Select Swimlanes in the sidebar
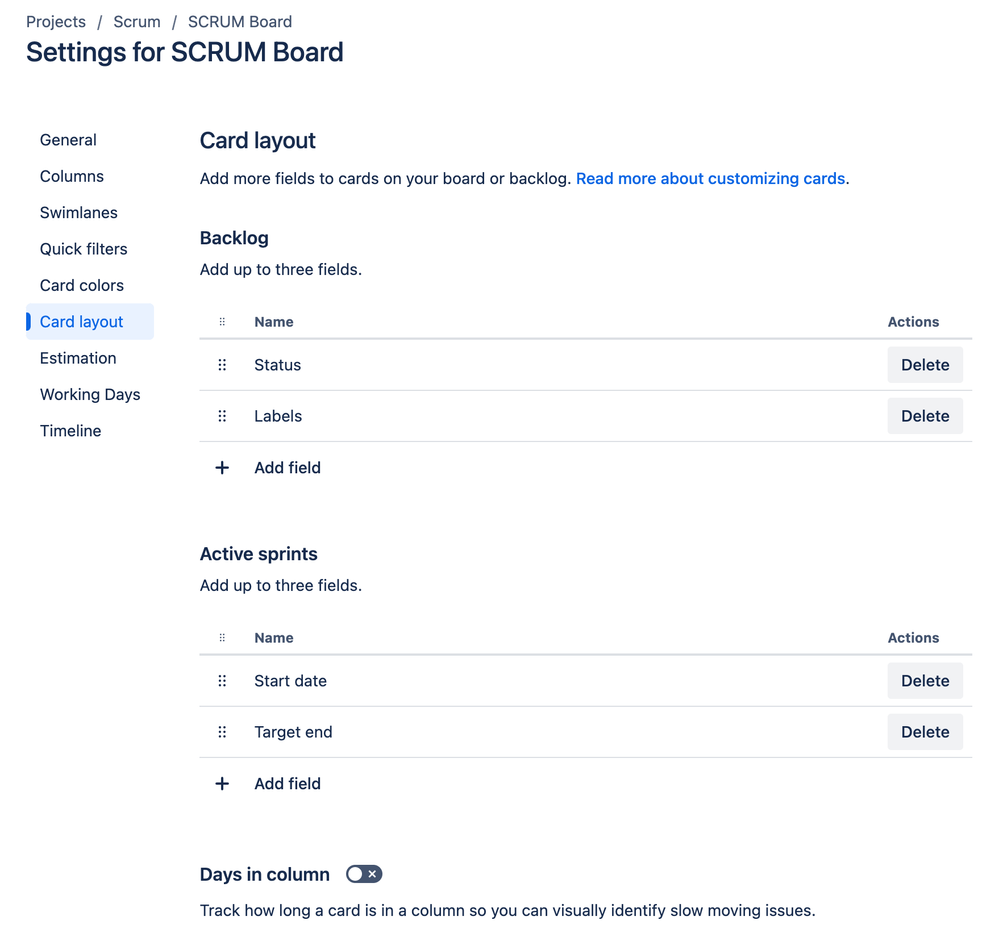 click(x=78, y=212)
